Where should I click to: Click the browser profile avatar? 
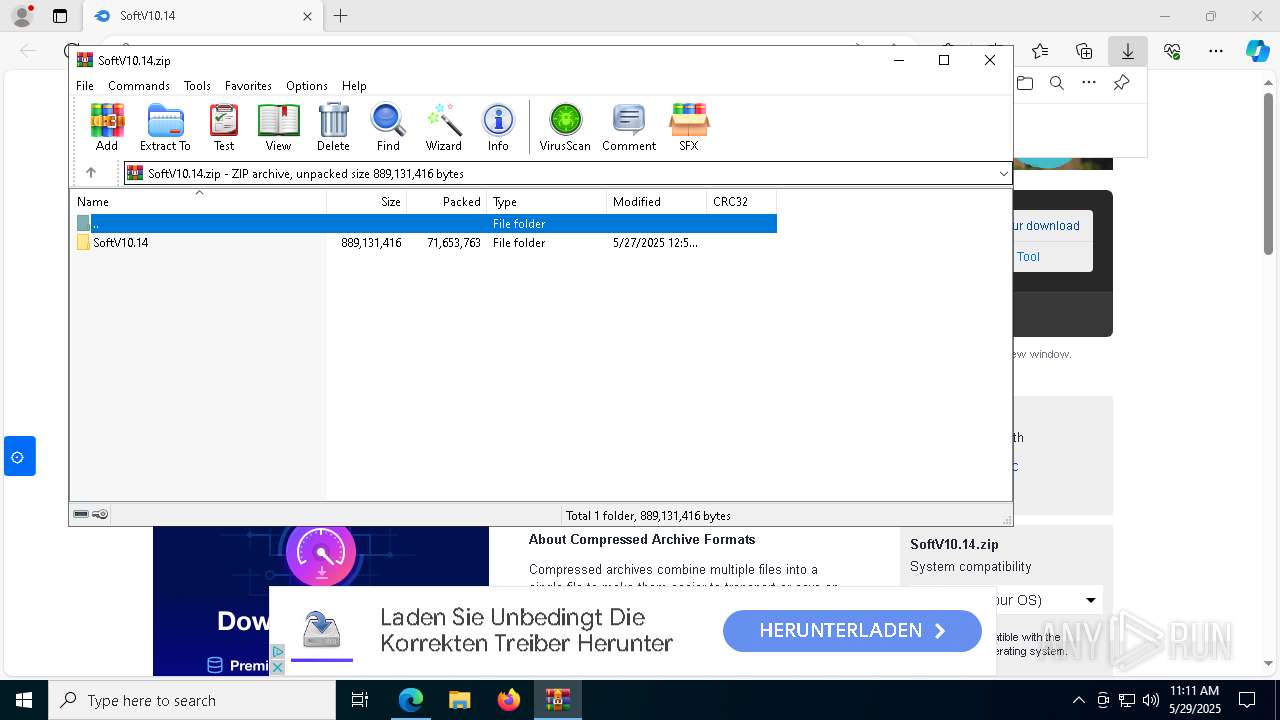(22, 16)
